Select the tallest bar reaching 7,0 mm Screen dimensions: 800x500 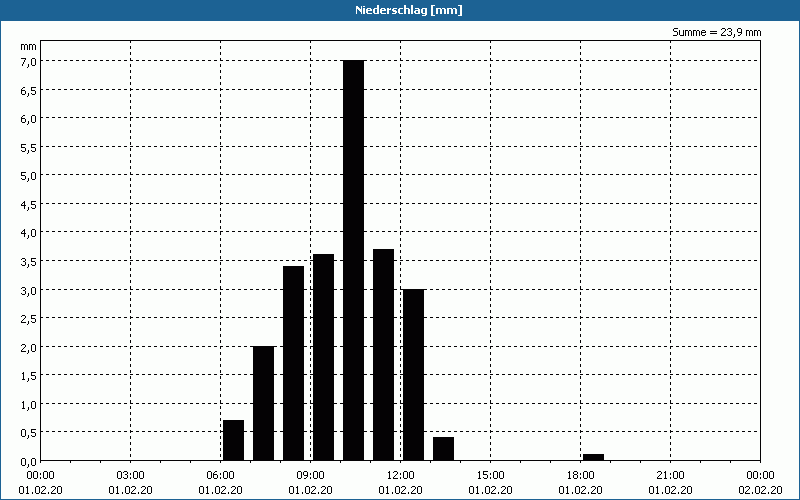click(x=354, y=260)
